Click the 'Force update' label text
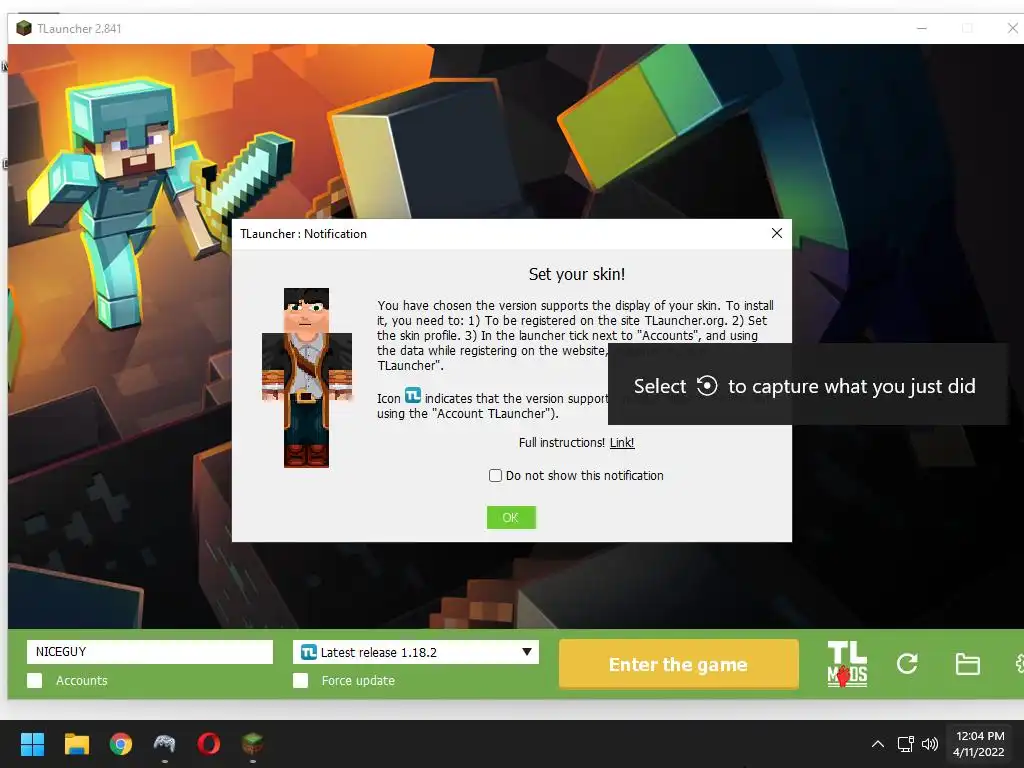The image size is (1024, 768). point(358,680)
